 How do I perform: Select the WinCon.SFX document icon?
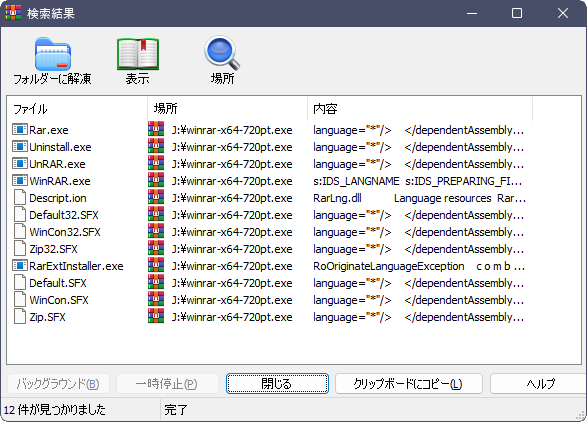point(20,300)
